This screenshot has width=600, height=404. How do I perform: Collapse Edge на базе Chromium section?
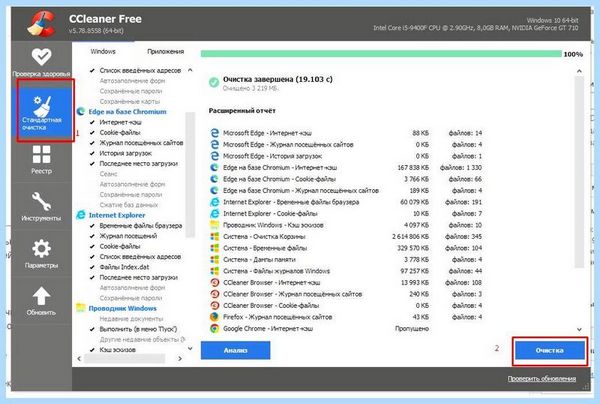click(x=127, y=112)
